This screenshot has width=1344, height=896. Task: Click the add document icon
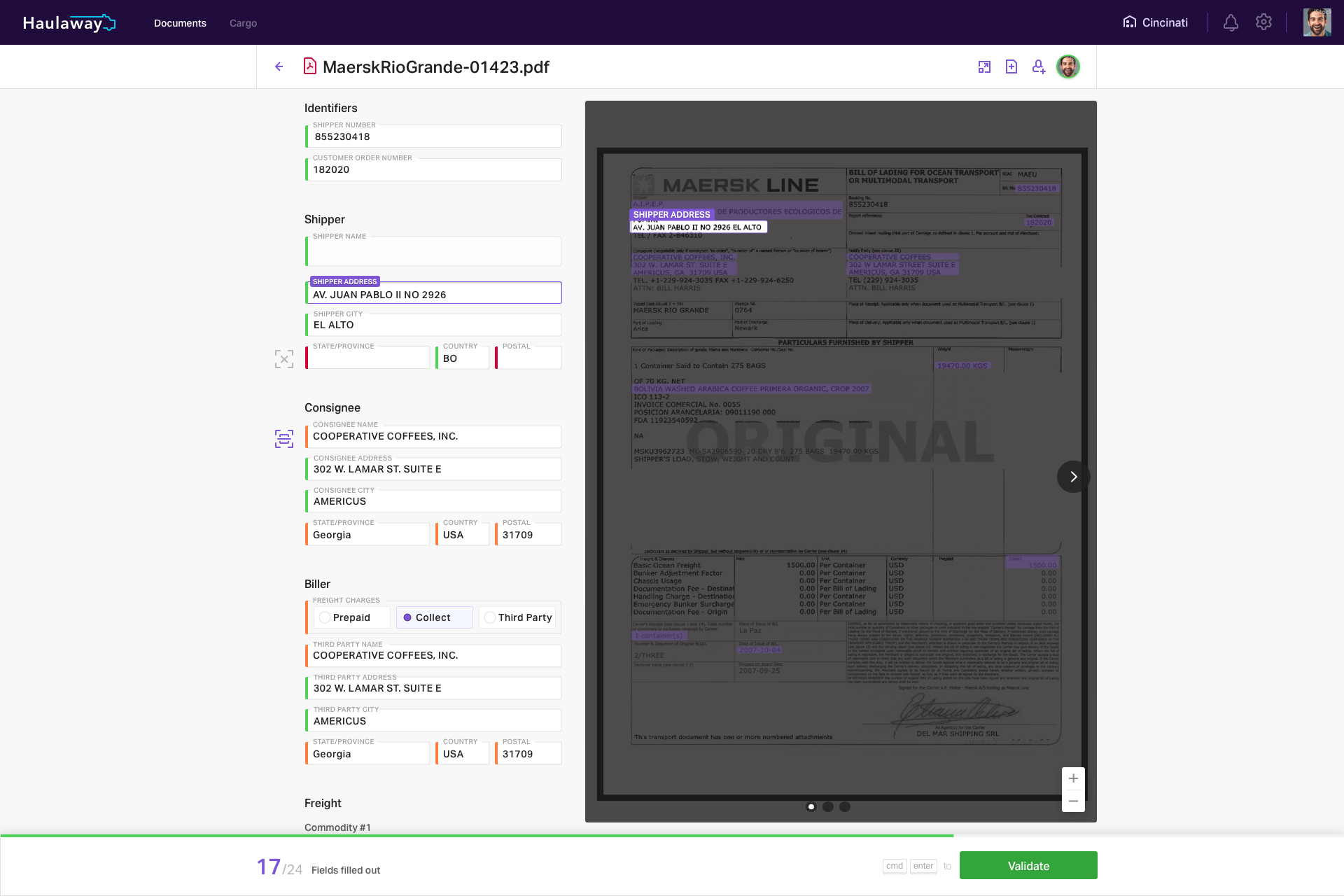point(1011,66)
